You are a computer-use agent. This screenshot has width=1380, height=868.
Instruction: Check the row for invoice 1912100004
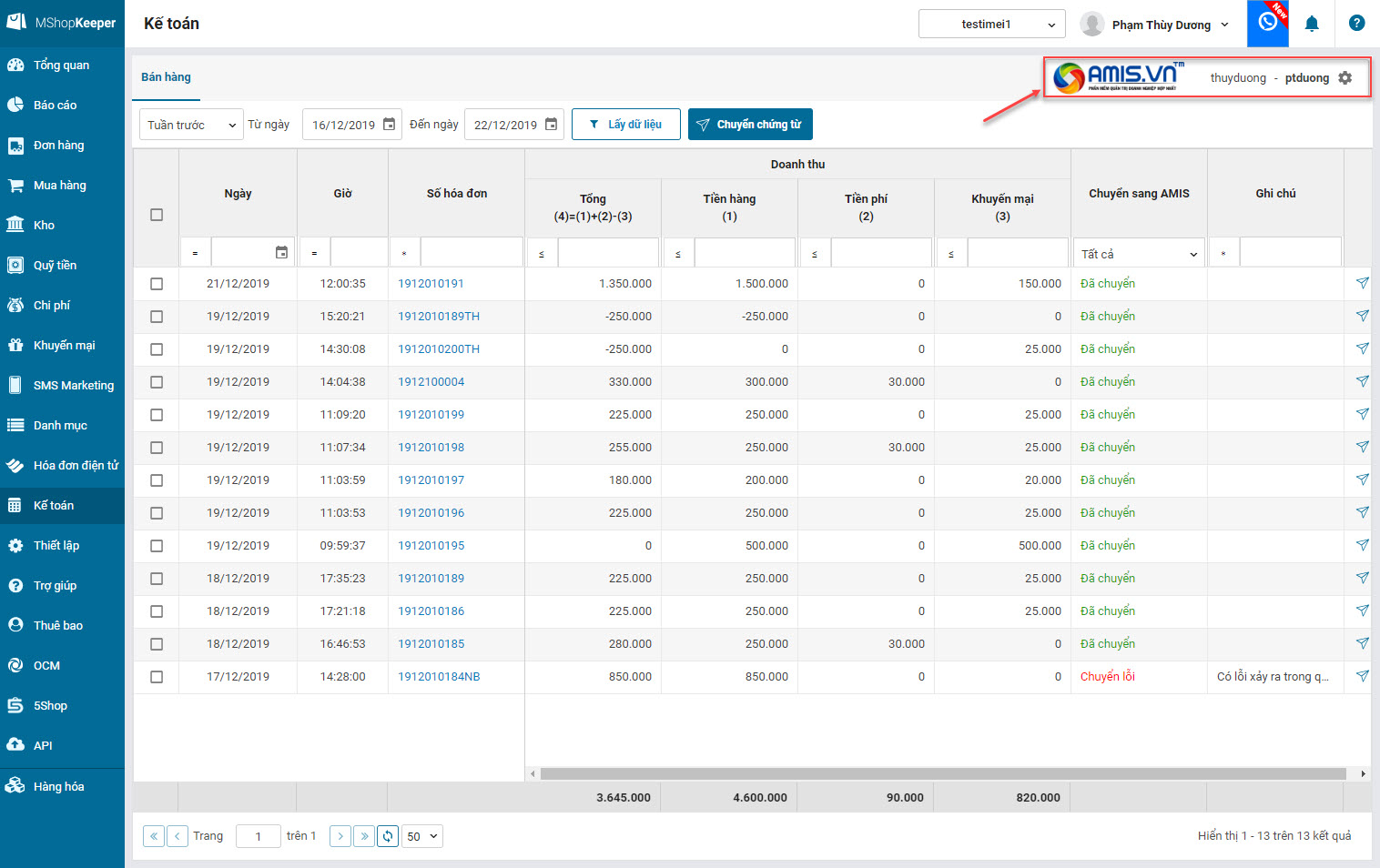point(157,382)
